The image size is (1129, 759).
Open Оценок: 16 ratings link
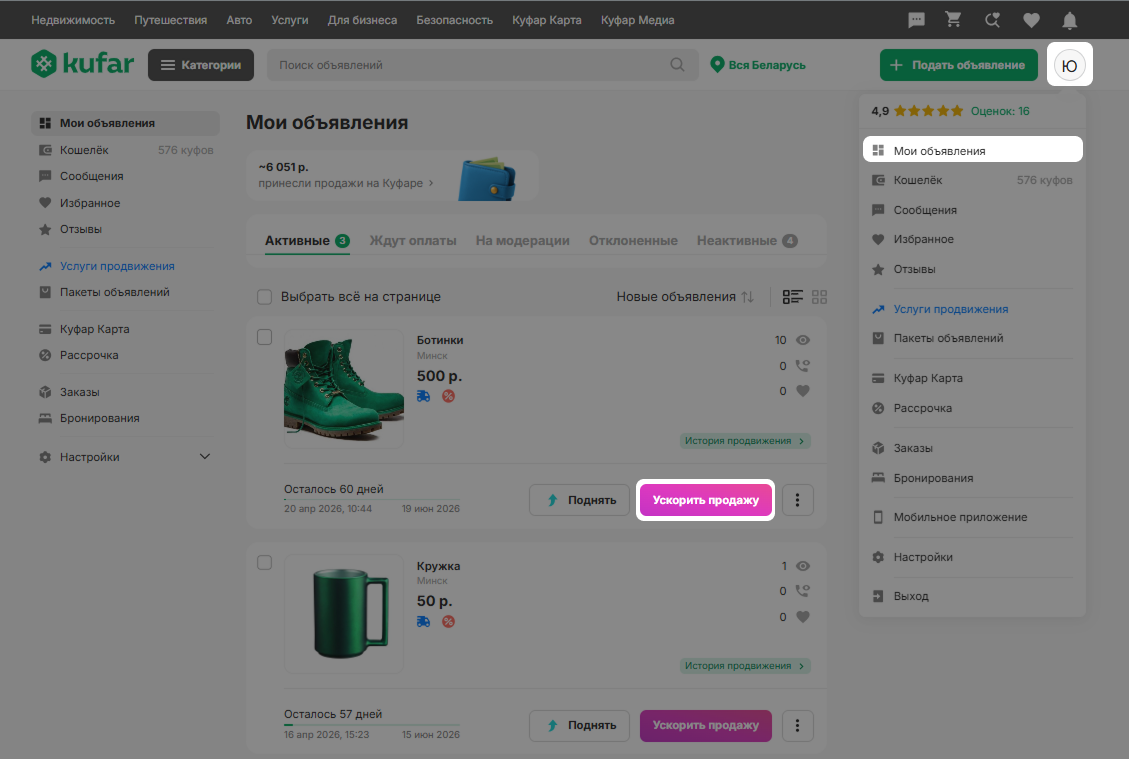point(999,111)
